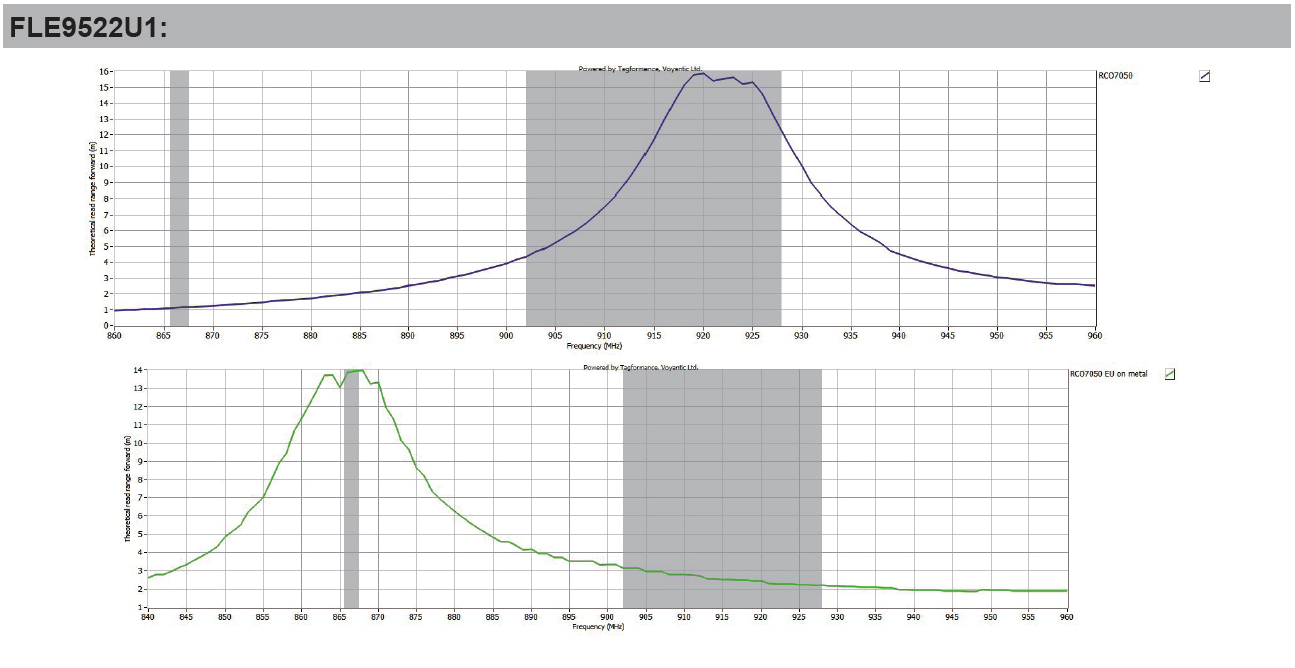Click the 840 tick label on the bottom chart
This screenshot has width=1295, height=668.
[x=148, y=618]
